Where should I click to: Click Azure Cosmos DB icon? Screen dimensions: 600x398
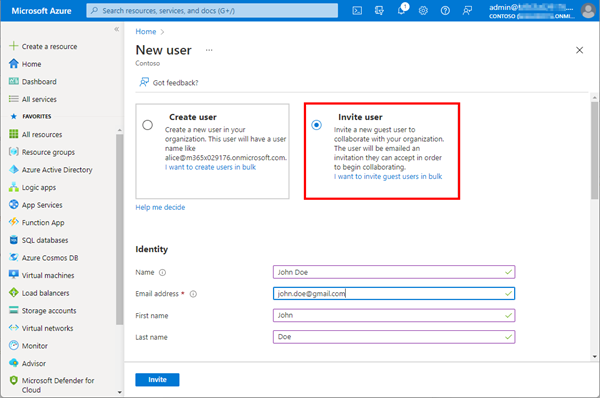[13, 257]
